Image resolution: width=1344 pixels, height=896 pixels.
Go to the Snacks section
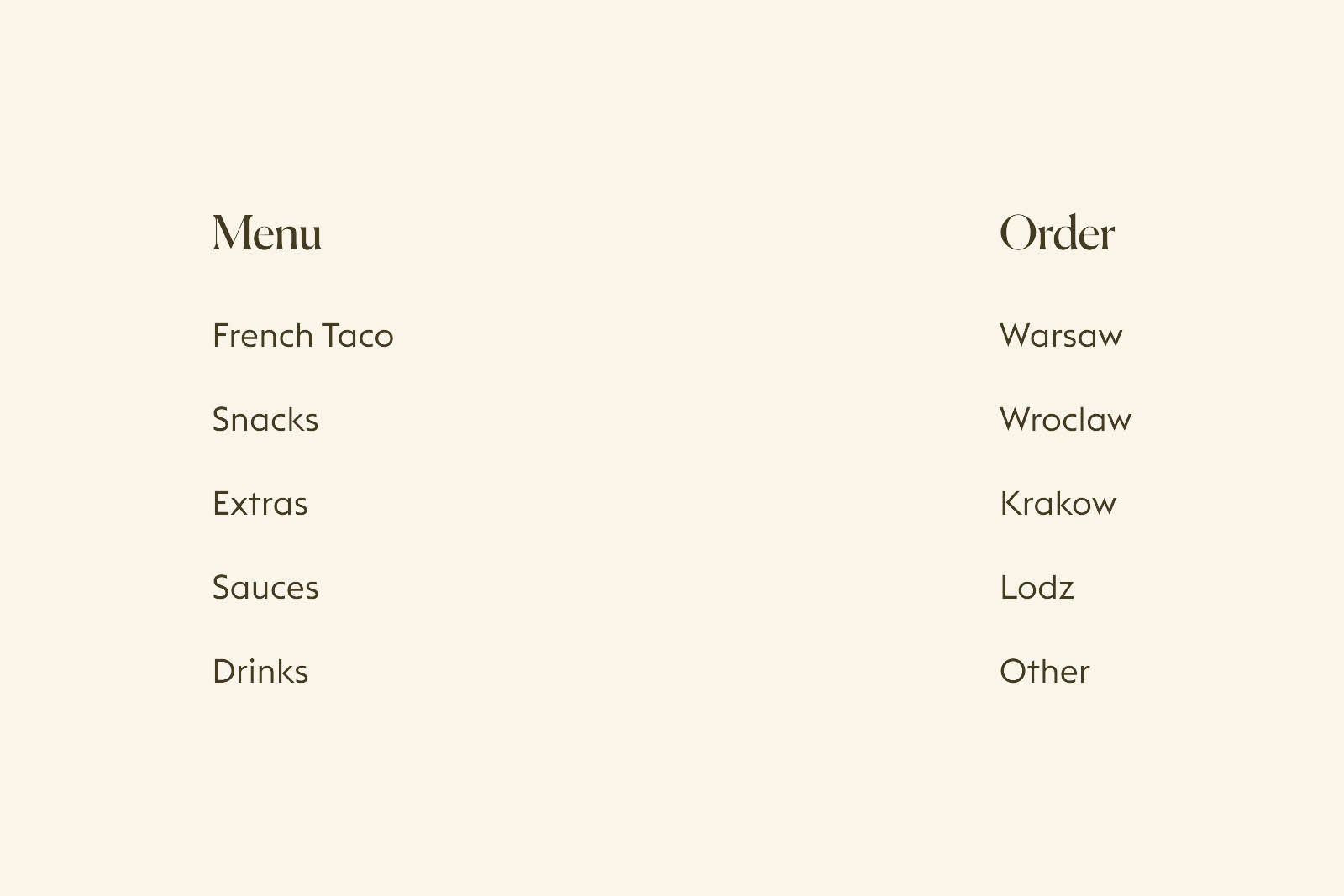point(265,420)
